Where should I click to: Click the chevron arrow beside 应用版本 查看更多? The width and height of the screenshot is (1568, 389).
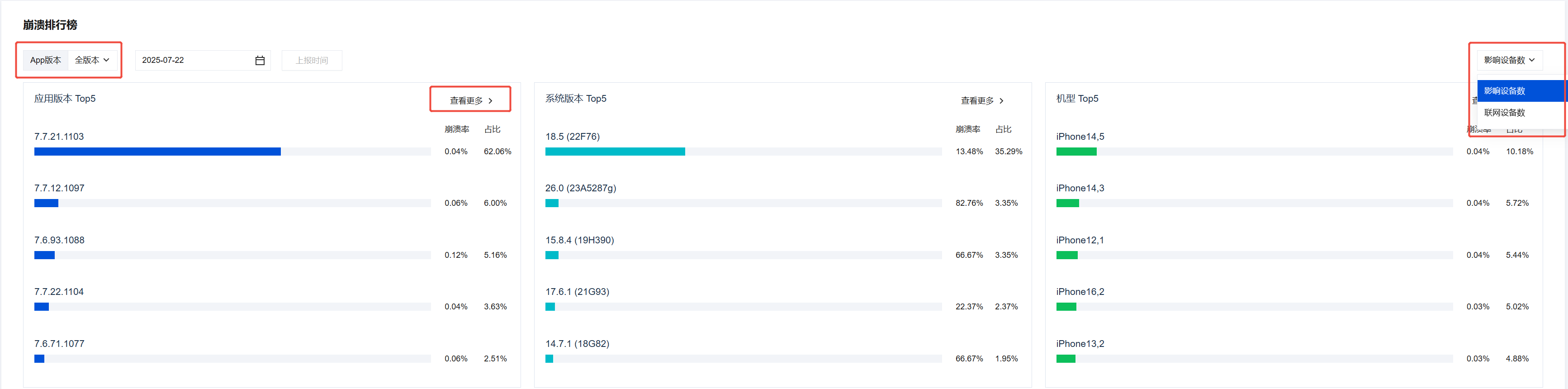(491, 101)
